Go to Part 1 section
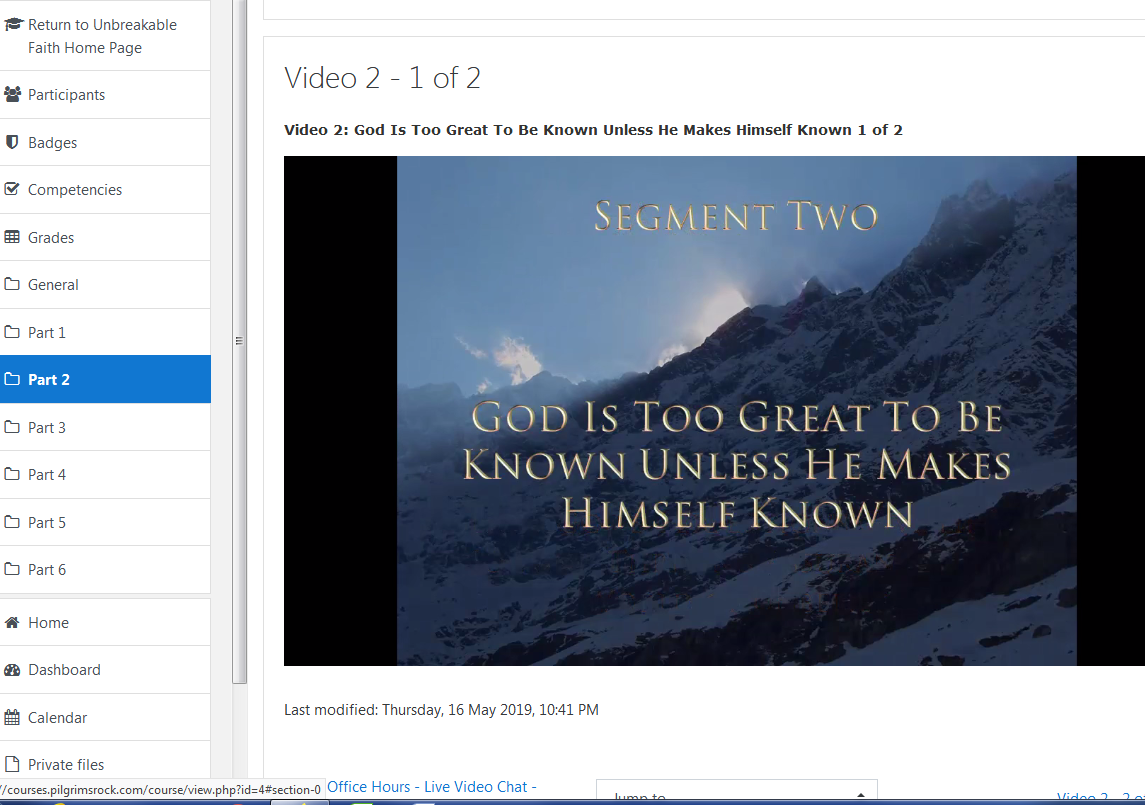The height and width of the screenshot is (805, 1145). (x=47, y=333)
